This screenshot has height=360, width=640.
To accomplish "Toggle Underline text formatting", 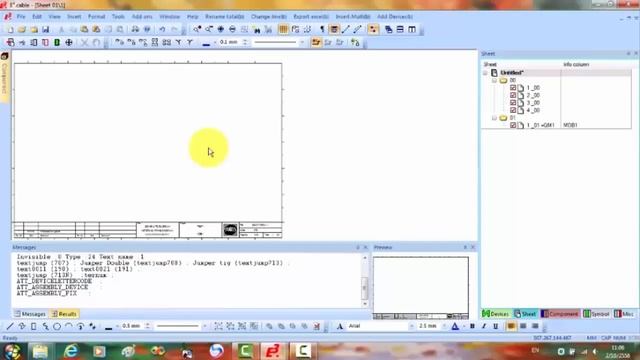I will [496, 326].
